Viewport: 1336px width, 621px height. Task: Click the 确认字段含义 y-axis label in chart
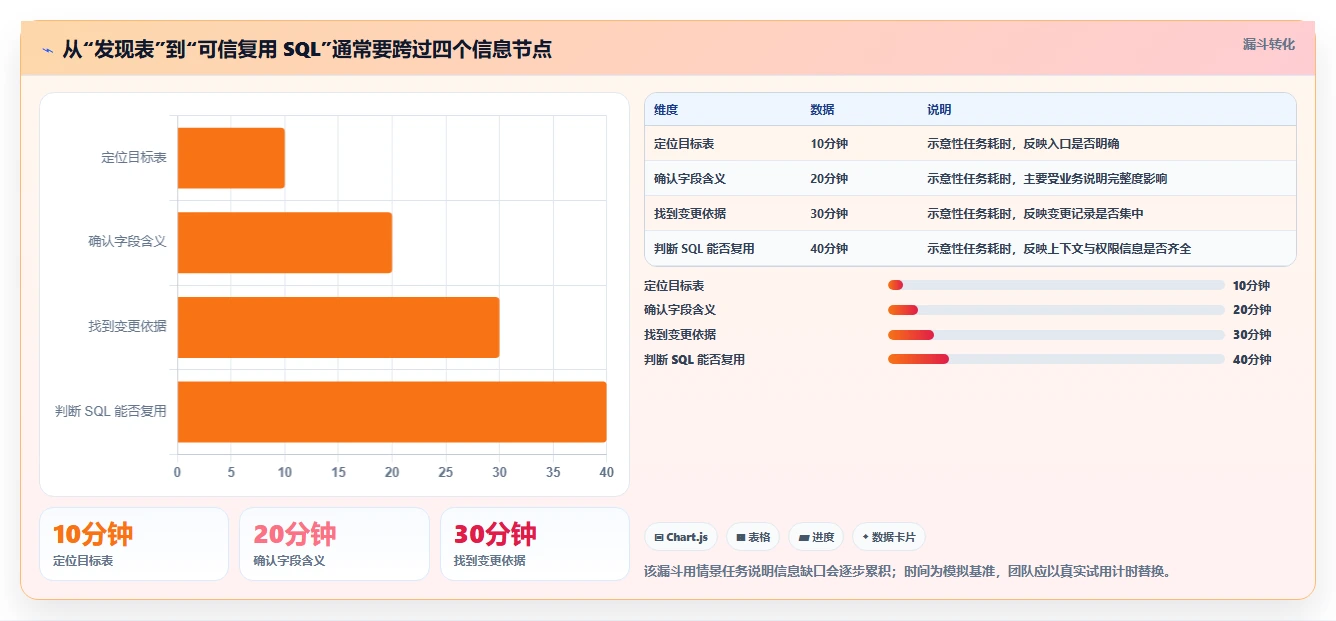click(127, 242)
